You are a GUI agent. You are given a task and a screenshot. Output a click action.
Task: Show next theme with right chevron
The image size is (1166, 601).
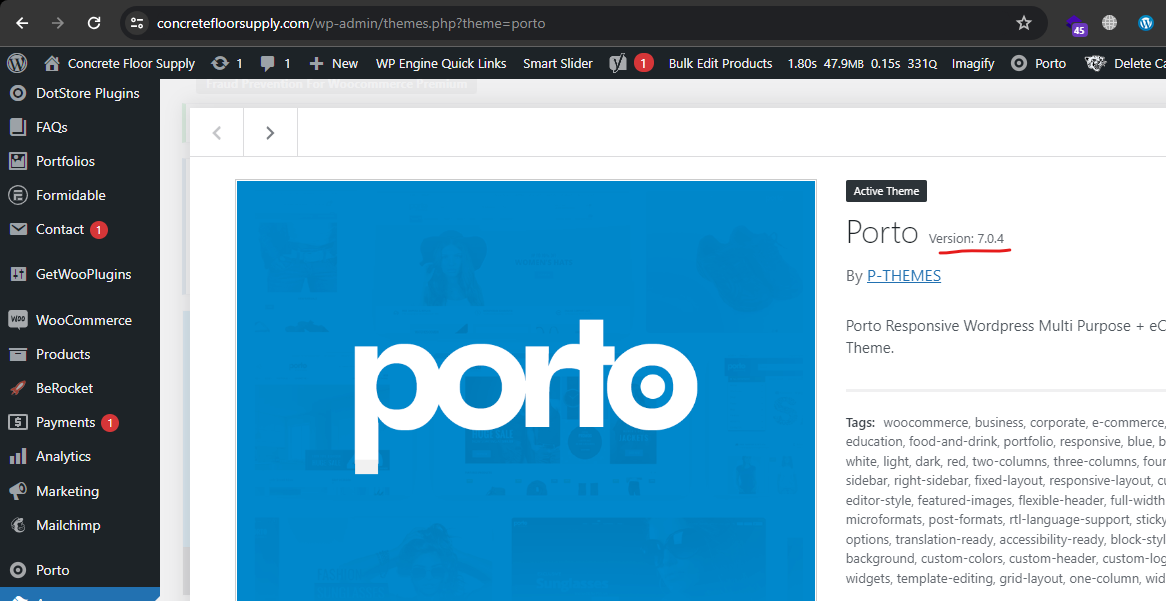pos(271,132)
